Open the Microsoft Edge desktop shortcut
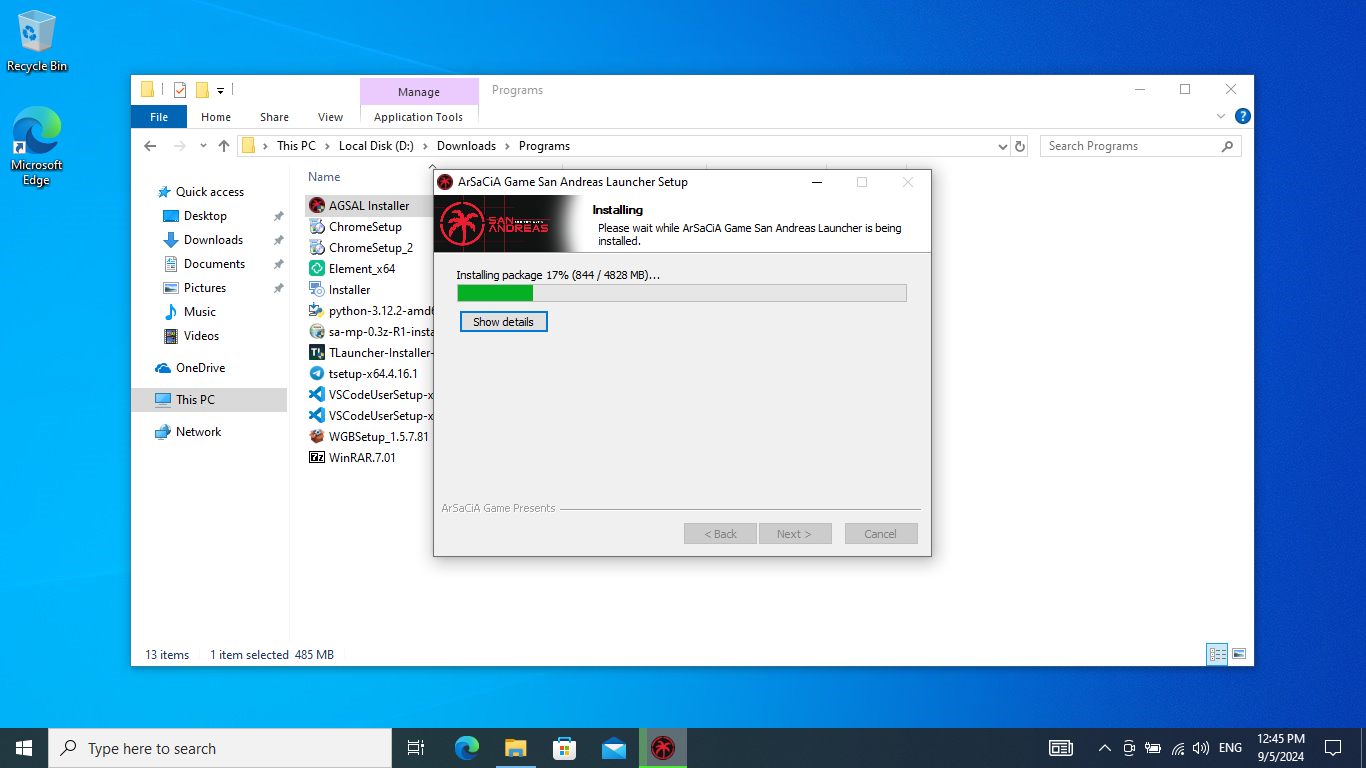Image resolution: width=1366 pixels, height=768 pixels. coord(37,147)
